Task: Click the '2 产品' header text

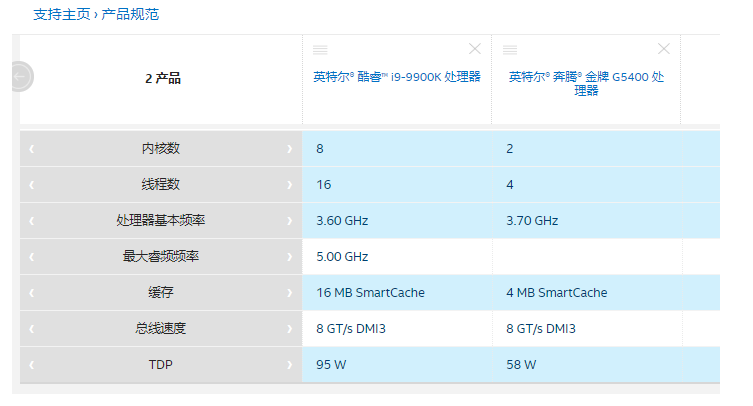Action: click(x=163, y=78)
